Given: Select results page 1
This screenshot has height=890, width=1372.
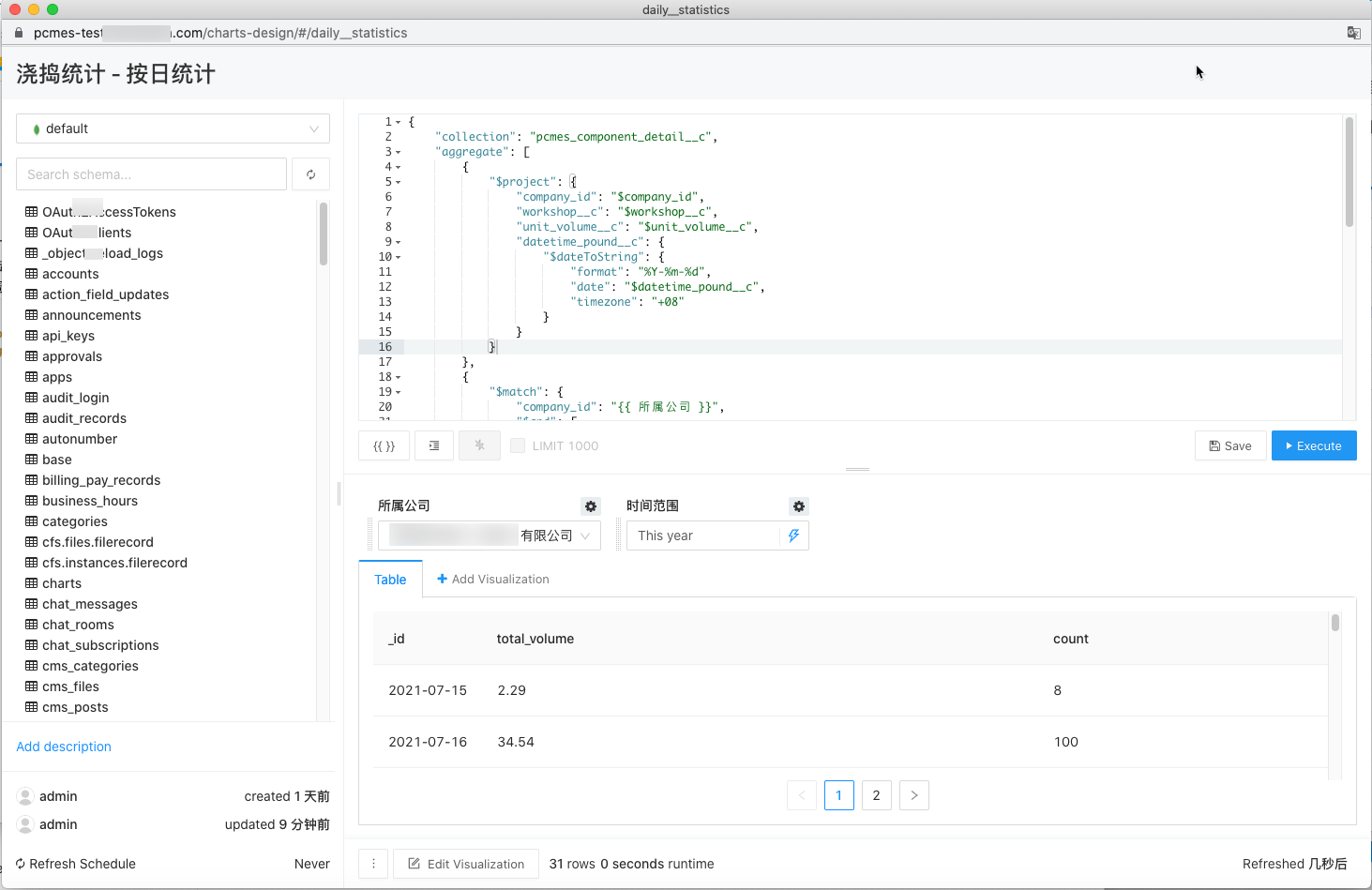Looking at the screenshot, I should [x=838, y=795].
